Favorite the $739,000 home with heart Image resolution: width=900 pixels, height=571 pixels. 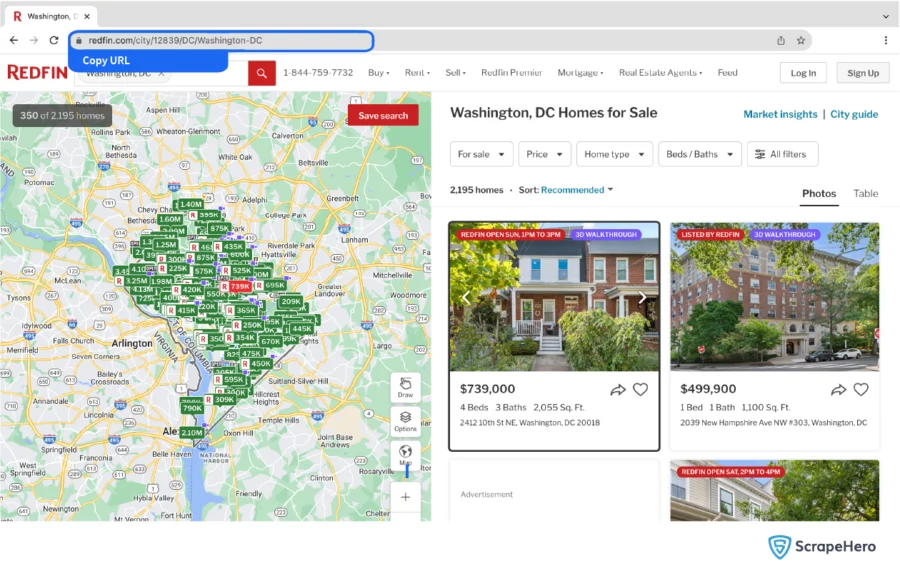click(641, 390)
